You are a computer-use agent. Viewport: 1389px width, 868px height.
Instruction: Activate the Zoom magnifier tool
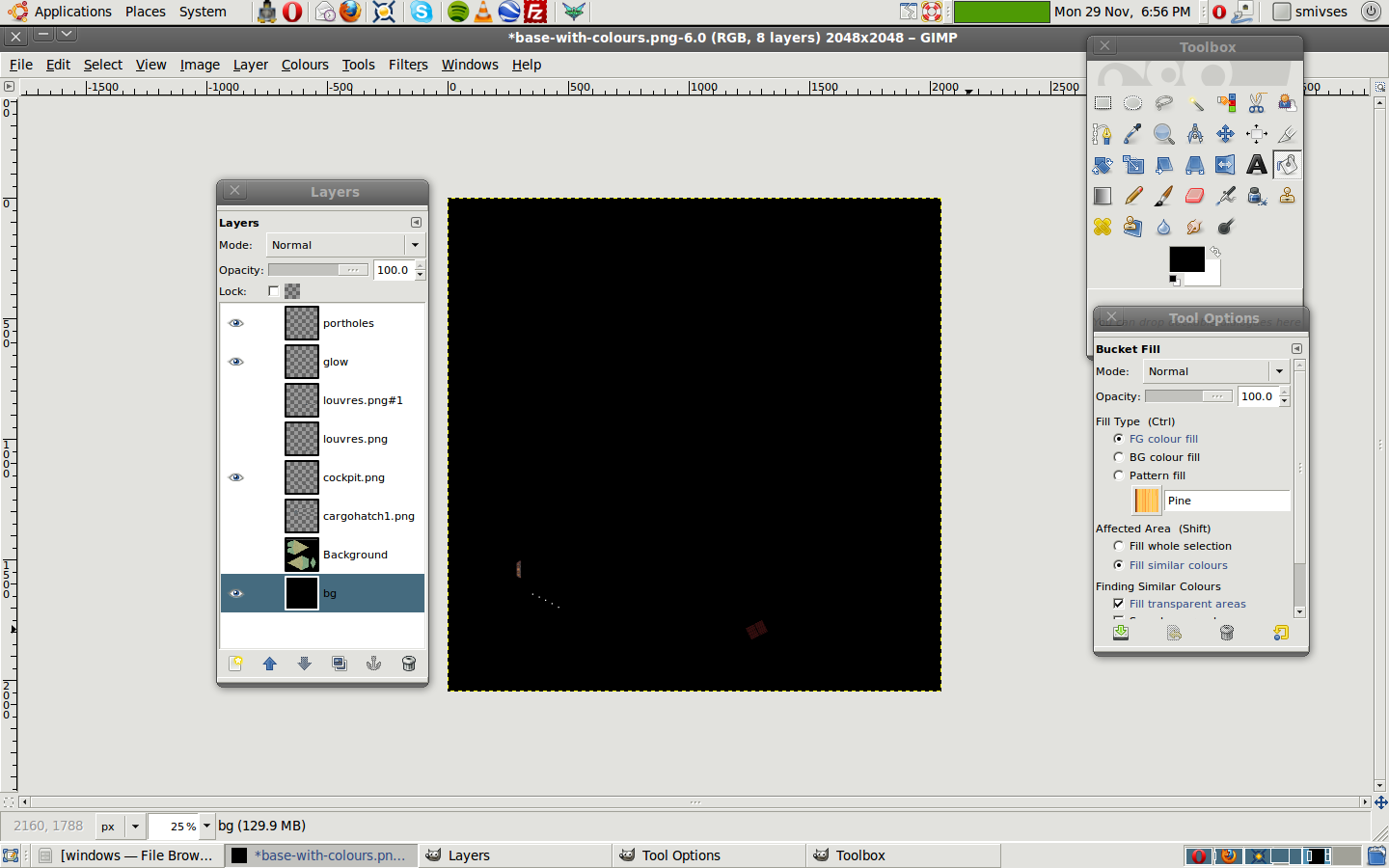1164,134
